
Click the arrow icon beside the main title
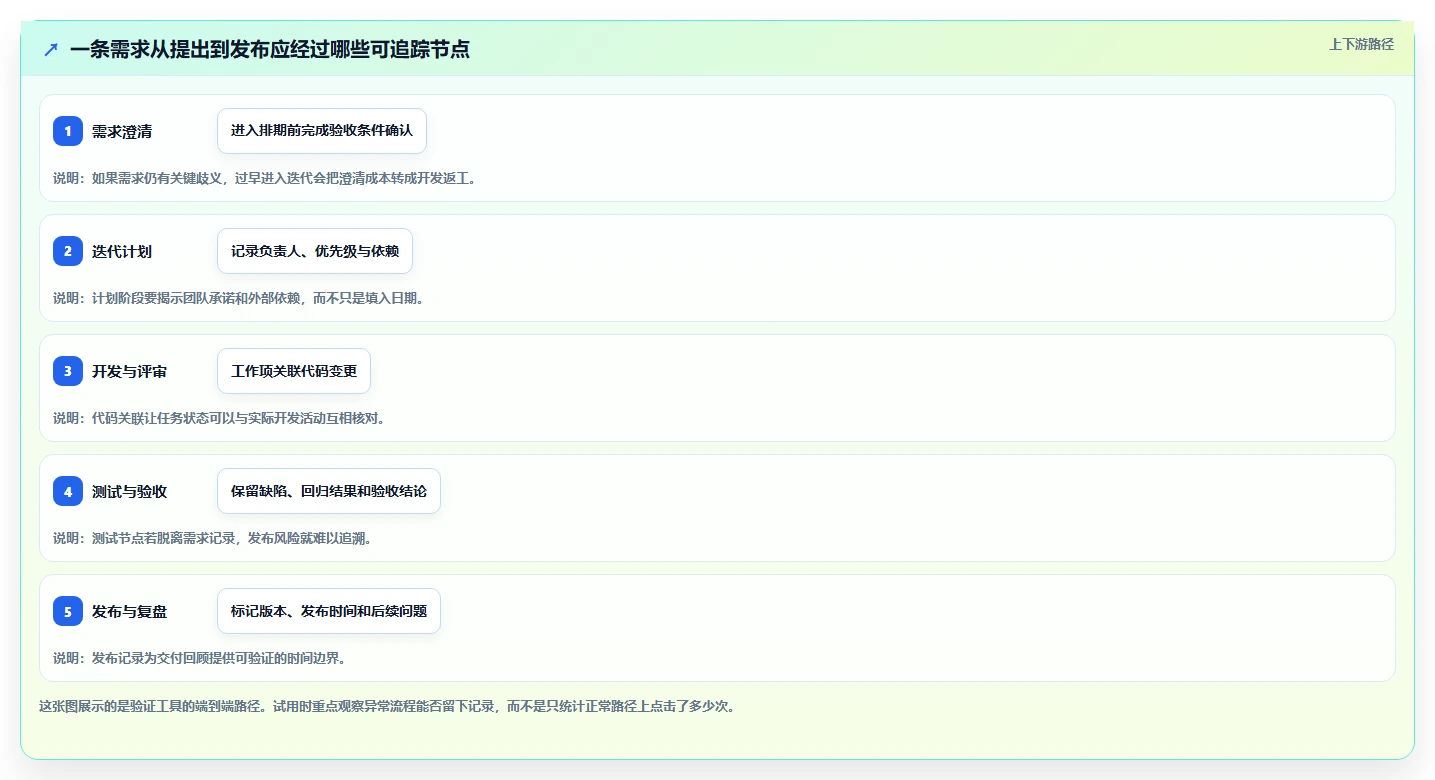coord(51,49)
